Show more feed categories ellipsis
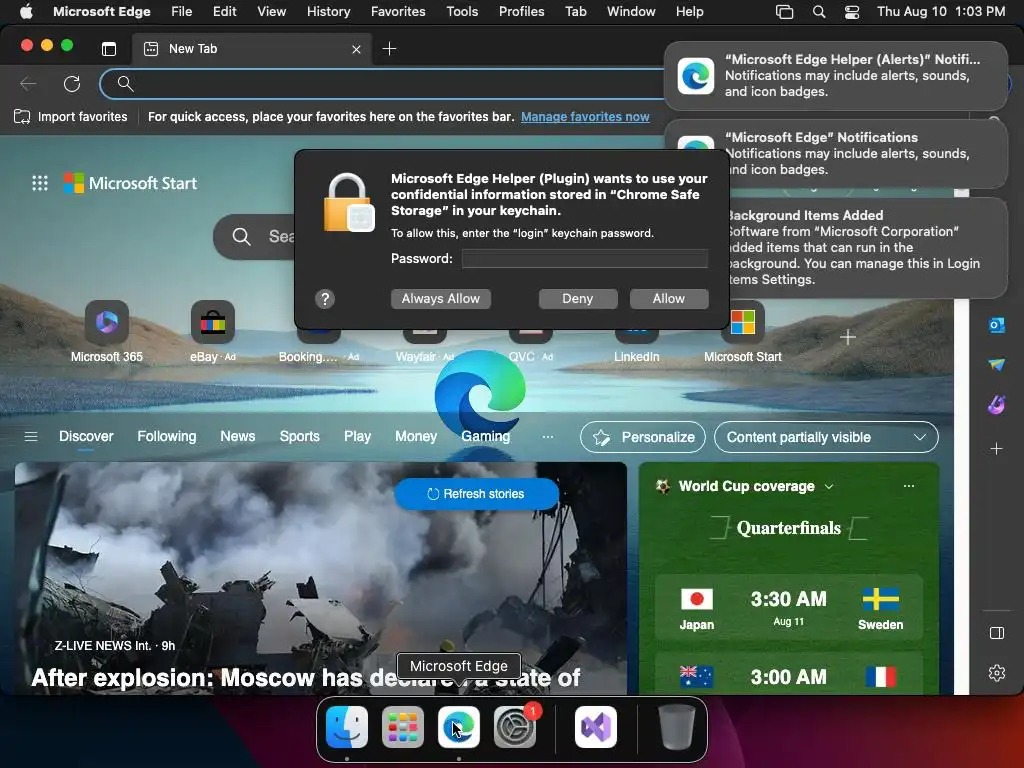Image resolution: width=1024 pixels, height=768 pixels. [x=547, y=436]
